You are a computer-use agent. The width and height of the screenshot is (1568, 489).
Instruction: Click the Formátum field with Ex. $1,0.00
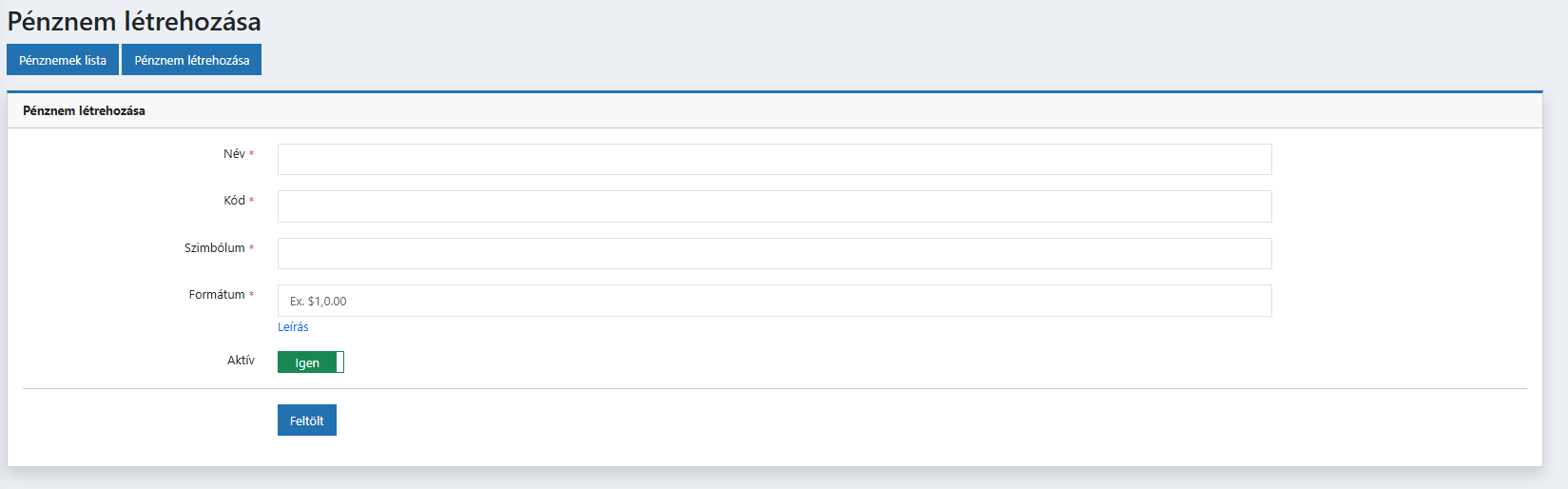pyautogui.click(x=774, y=301)
